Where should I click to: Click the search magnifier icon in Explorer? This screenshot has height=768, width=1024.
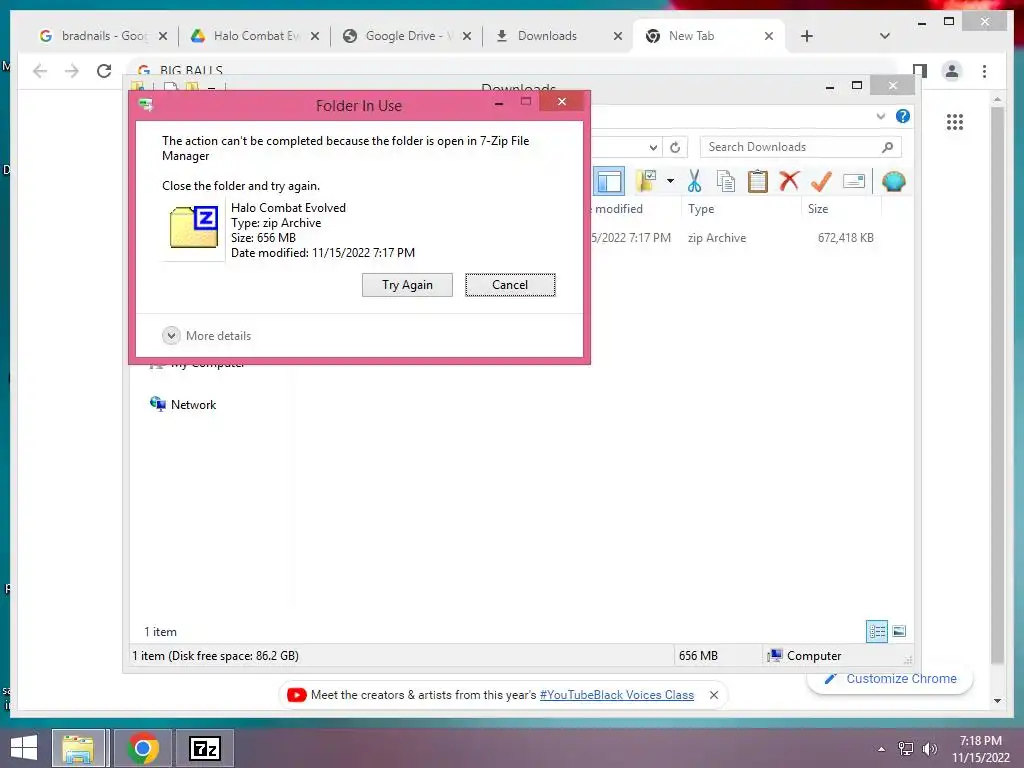tap(887, 147)
